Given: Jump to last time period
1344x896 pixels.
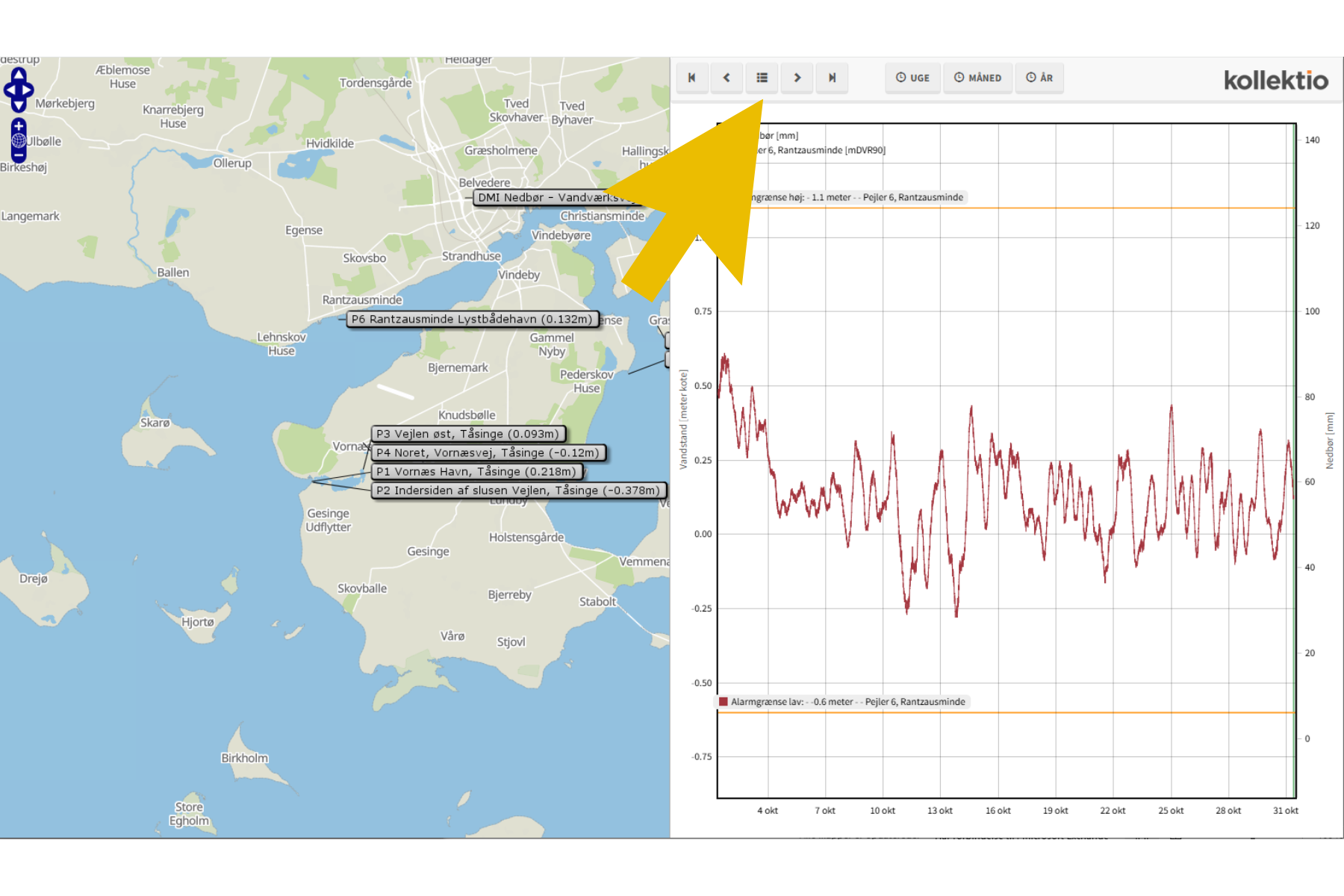Looking at the screenshot, I should pos(832,78).
